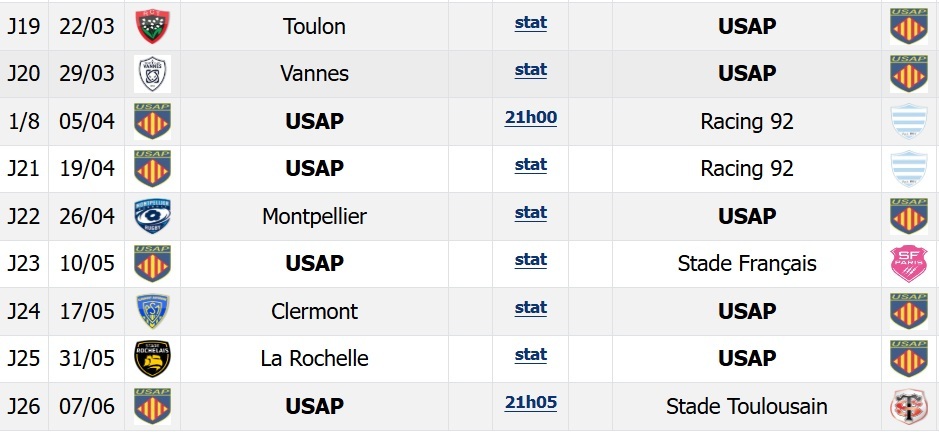Click USAP logo in the J26 row
This screenshot has width=939, height=432.
click(x=152, y=407)
